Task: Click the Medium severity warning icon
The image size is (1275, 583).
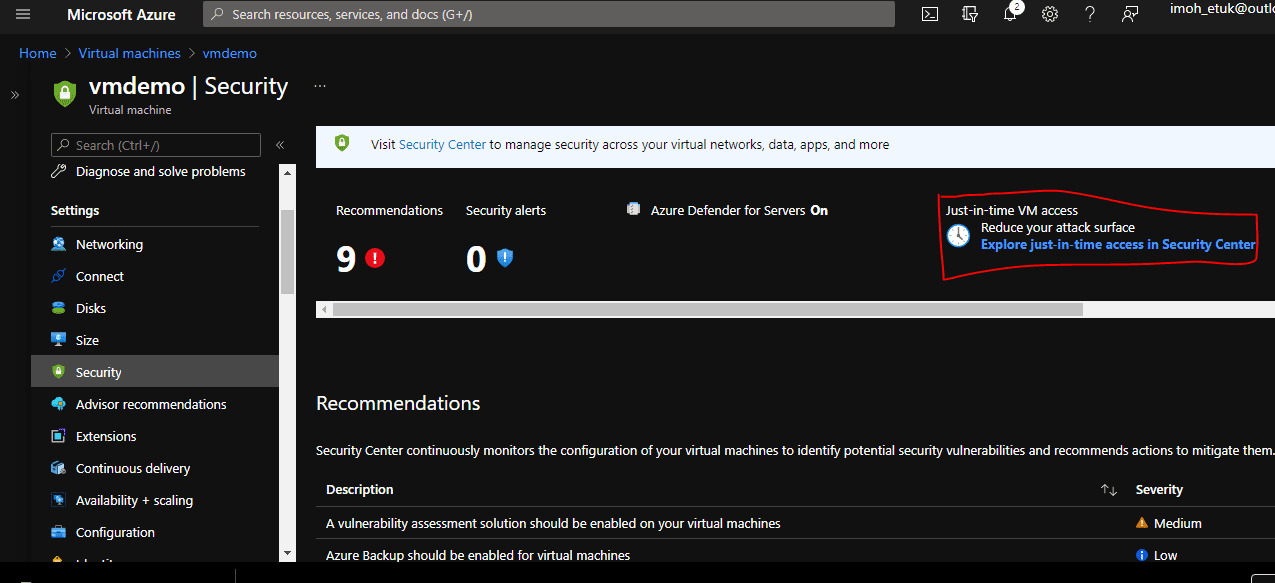Action: (1142, 523)
